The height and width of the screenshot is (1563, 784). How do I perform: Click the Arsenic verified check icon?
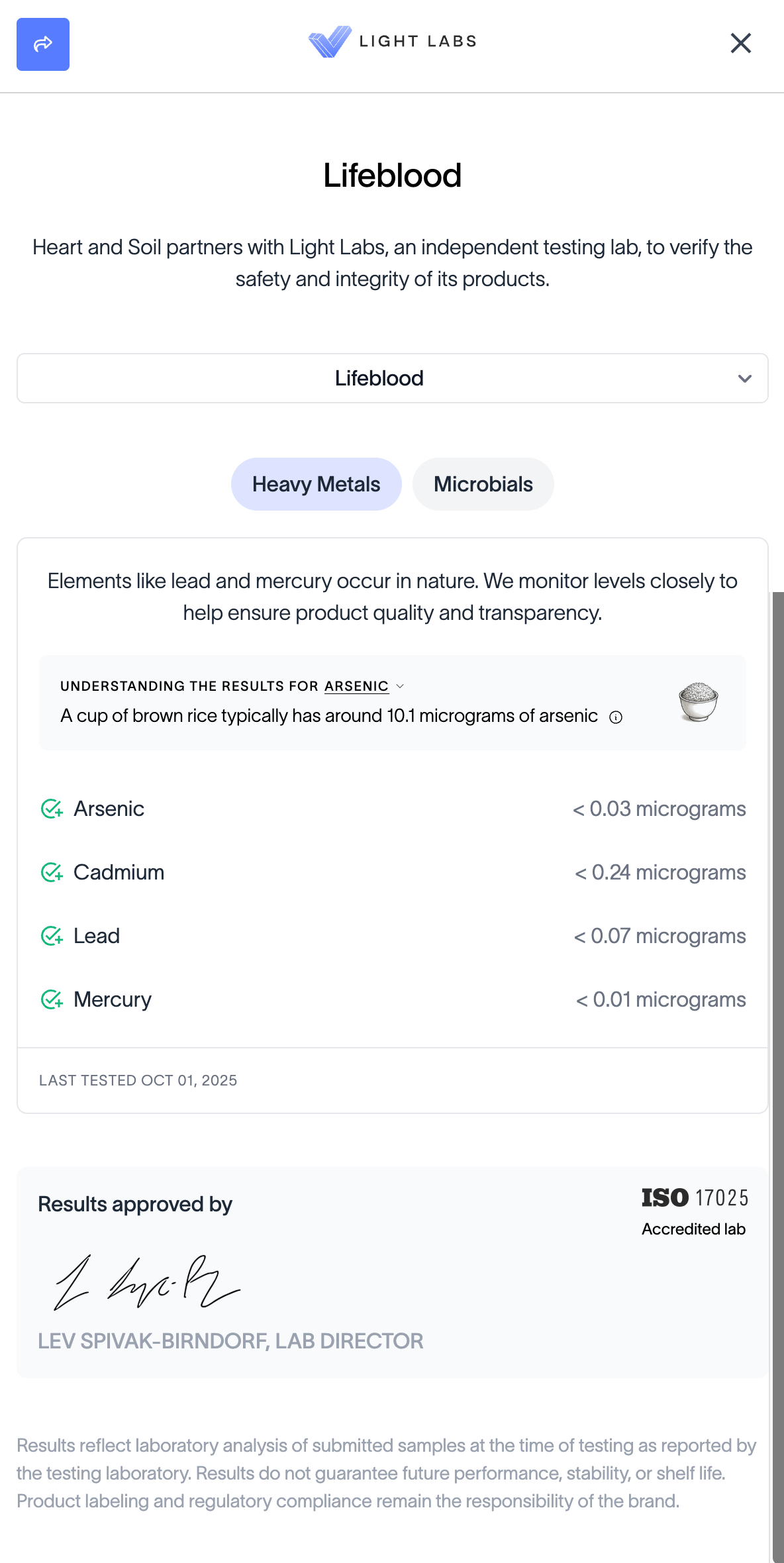52,809
